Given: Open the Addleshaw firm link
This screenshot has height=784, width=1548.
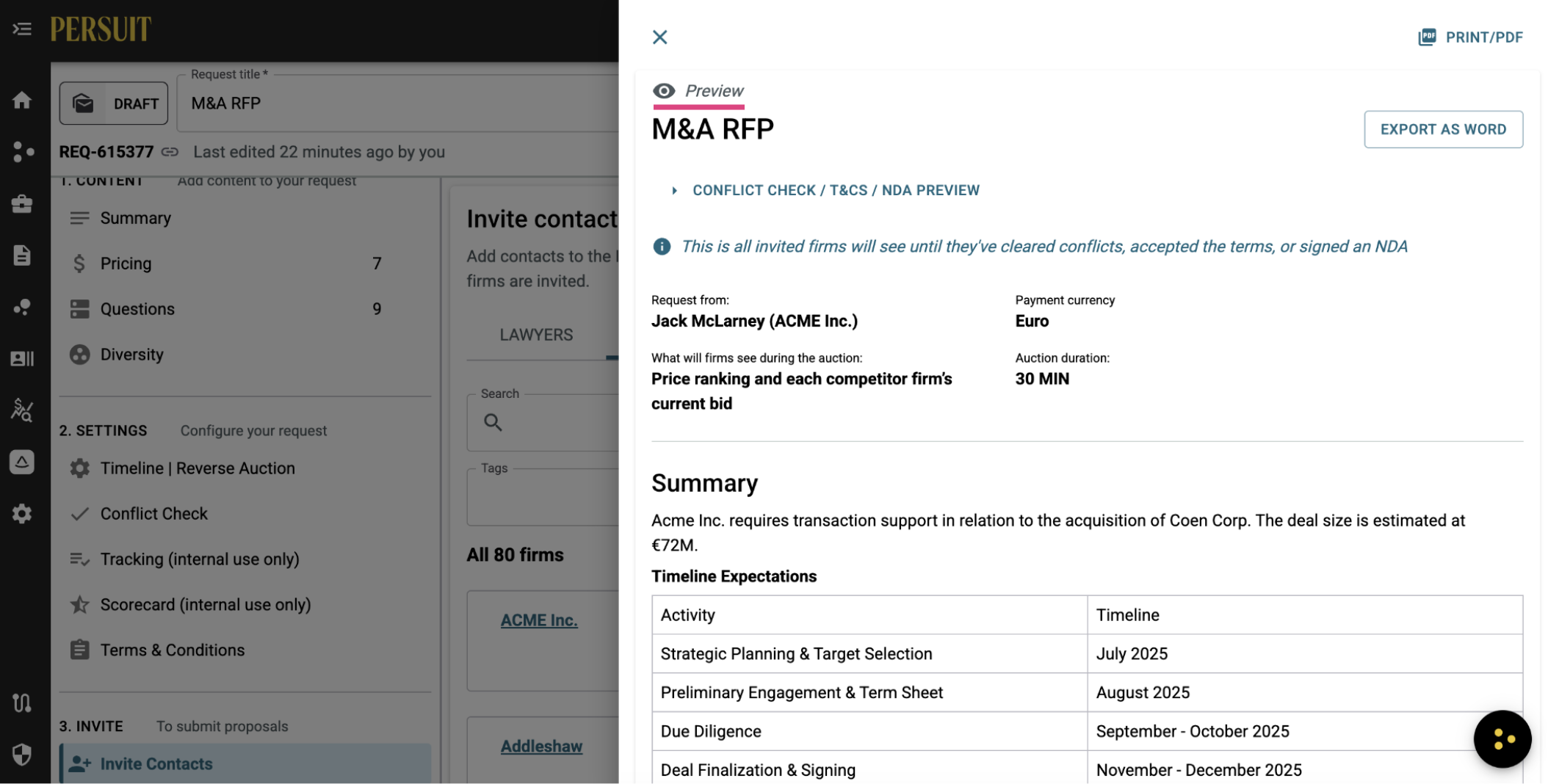Looking at the screenshot, I should pyautogui.click(x=541, y=747).
